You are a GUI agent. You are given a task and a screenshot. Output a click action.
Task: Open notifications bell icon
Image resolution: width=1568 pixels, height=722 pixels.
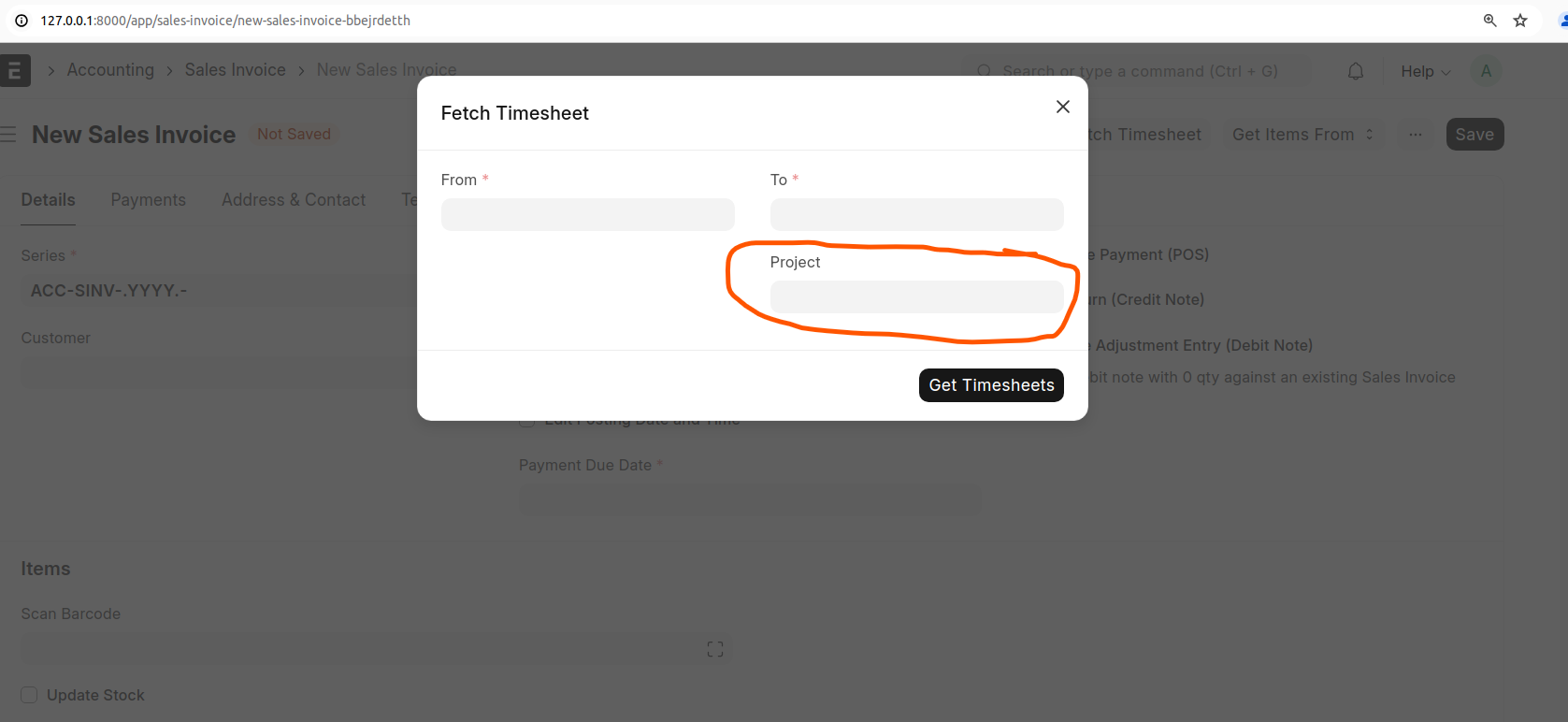pyautogui.click(x=1355, y=71)
